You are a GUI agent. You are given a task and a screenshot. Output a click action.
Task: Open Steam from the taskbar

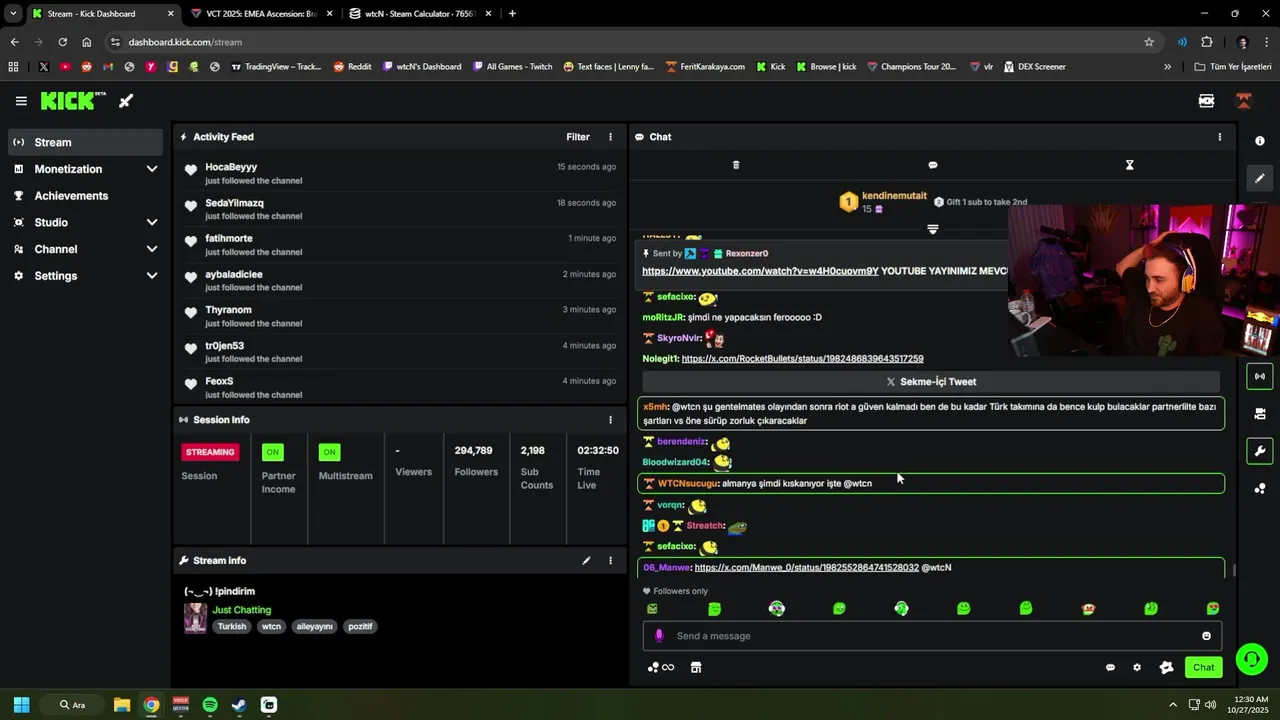click(239, 705)
